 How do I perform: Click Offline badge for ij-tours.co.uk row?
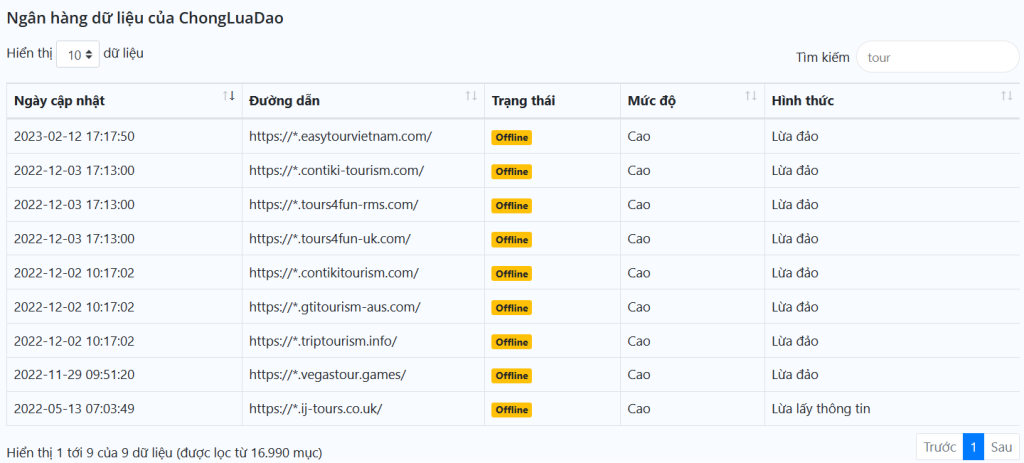coord(511,409)
